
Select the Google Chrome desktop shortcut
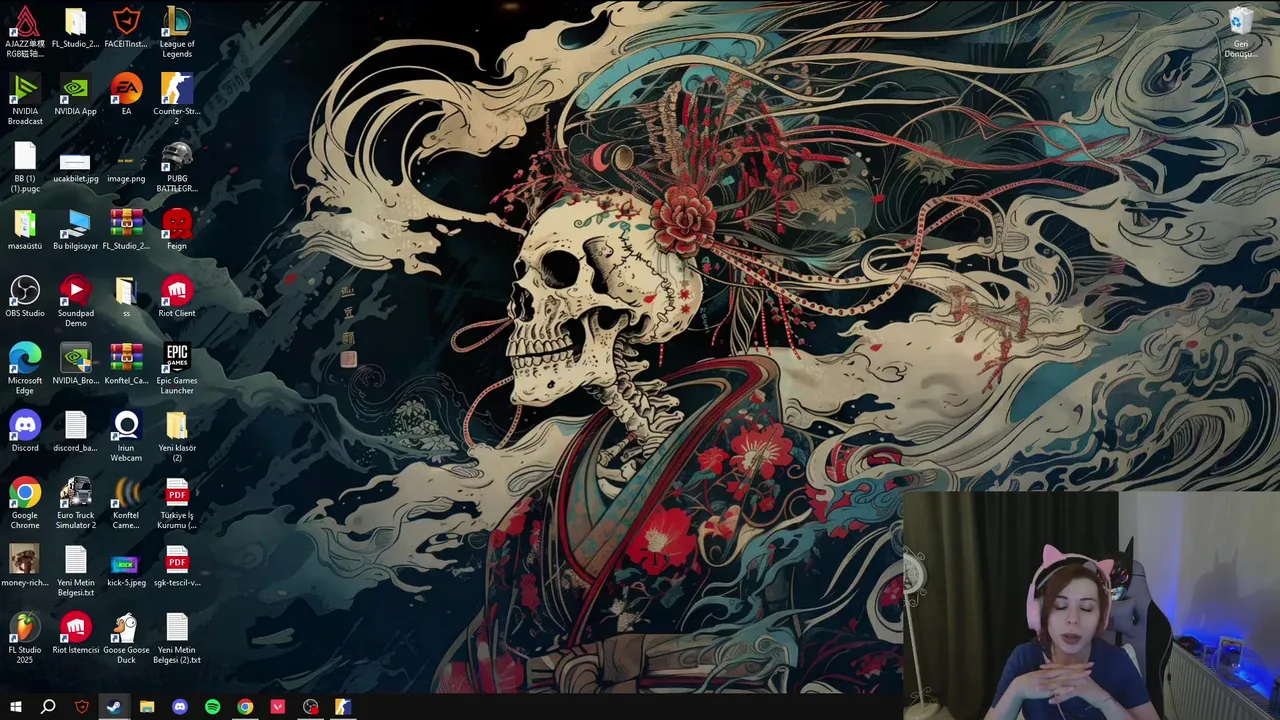(x=25, y=503)
